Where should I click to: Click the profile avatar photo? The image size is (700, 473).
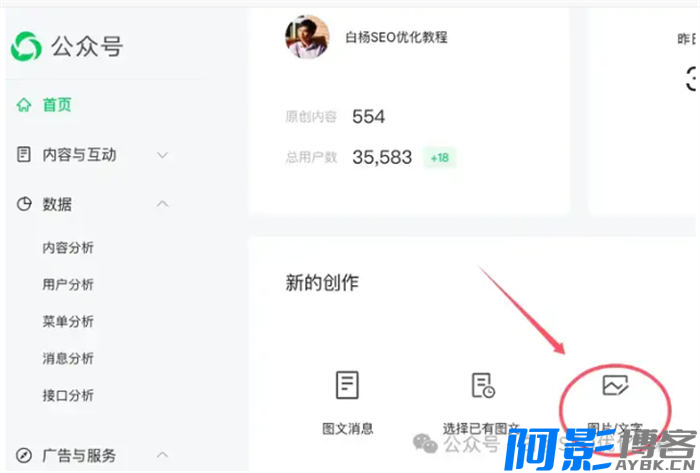[x=307, y=37]
